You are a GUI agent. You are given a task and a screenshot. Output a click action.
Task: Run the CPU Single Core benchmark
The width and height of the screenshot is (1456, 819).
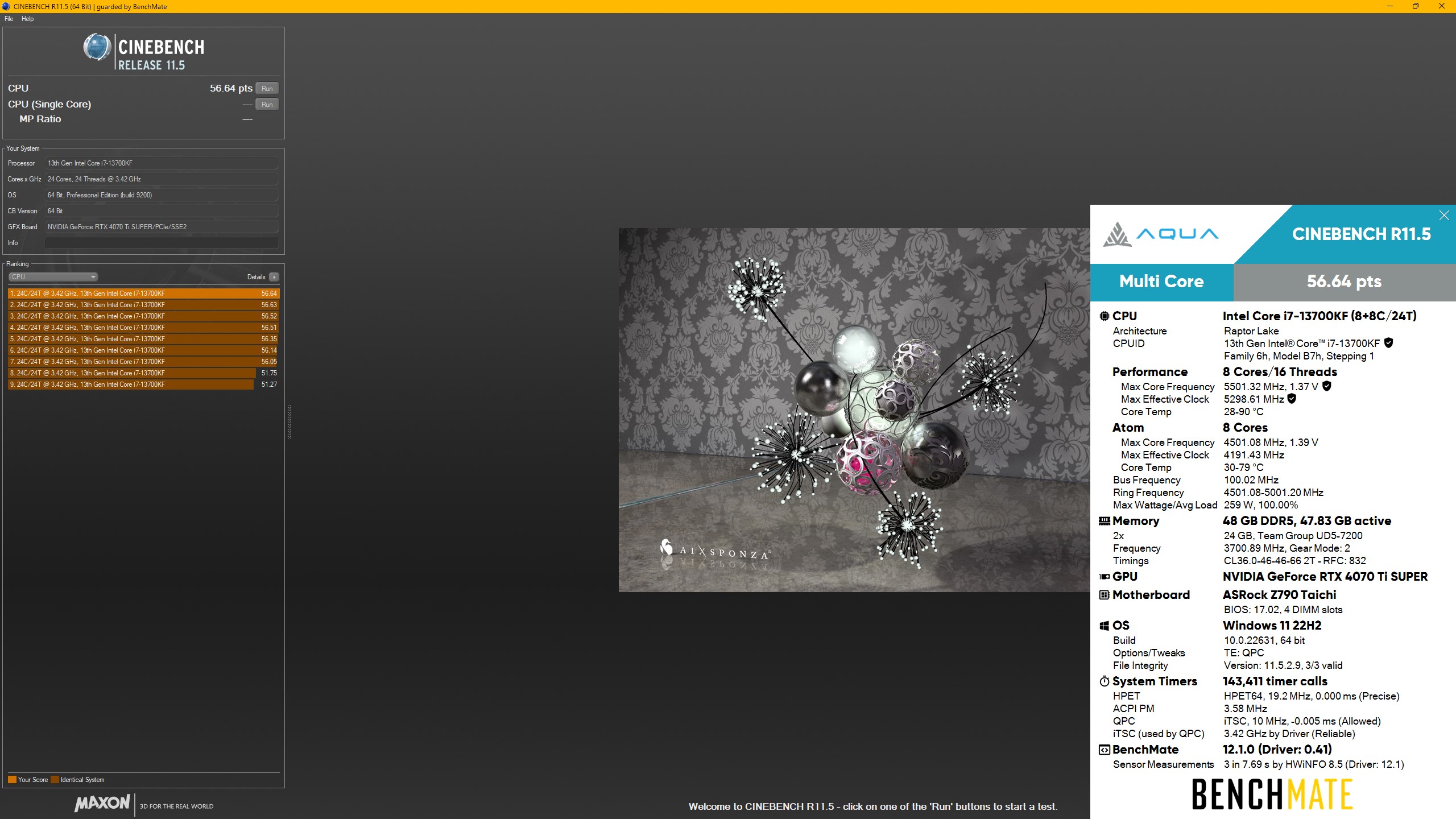point(267,104)
